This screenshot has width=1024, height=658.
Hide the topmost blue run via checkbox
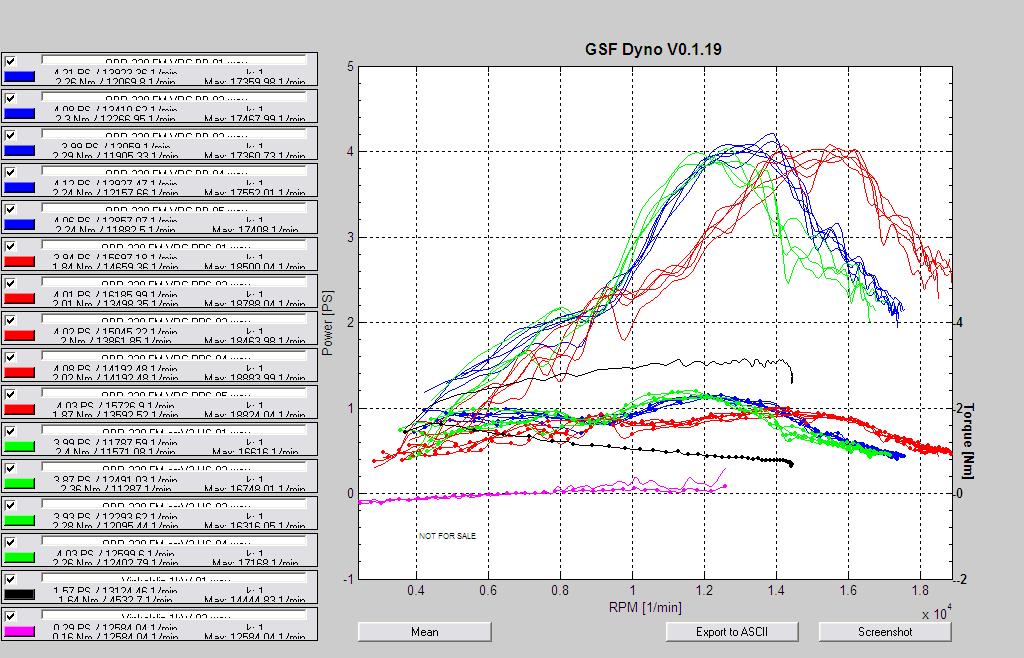(11, 61)
